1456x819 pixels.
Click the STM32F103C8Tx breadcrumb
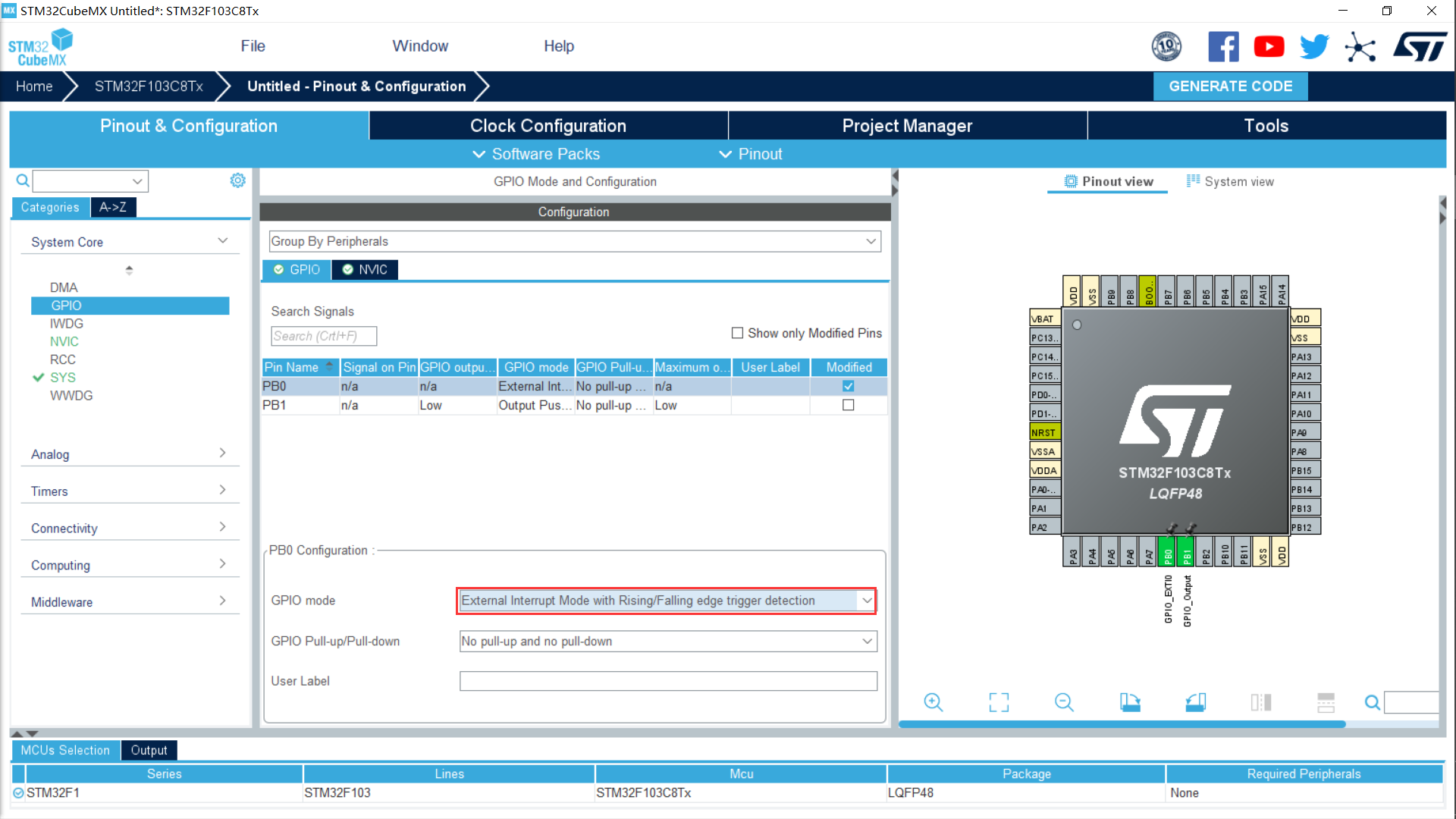[149, 86]
